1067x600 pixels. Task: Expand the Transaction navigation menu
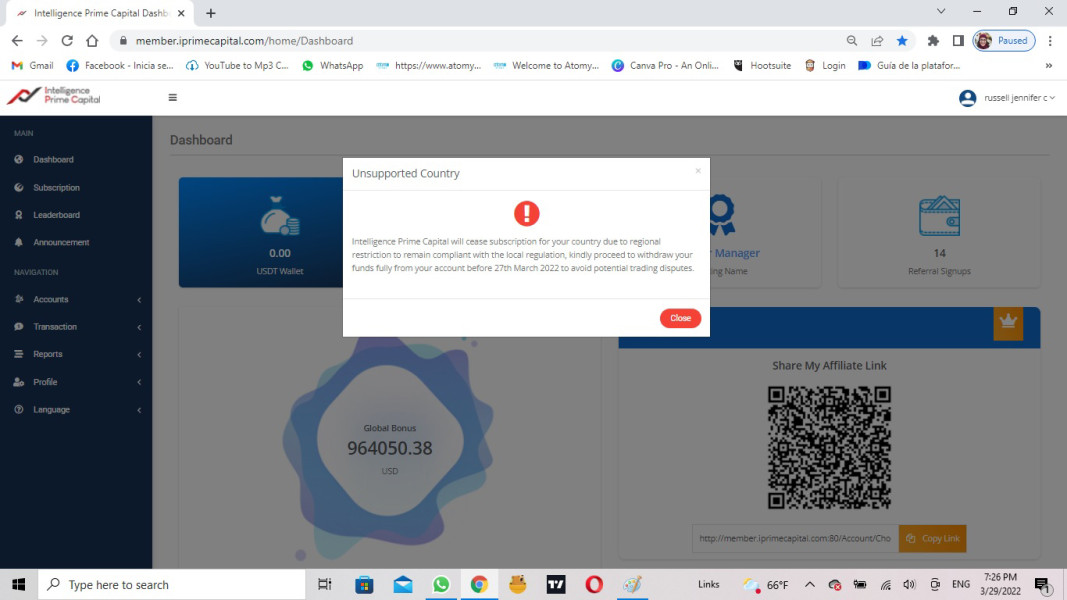point(76,327)
